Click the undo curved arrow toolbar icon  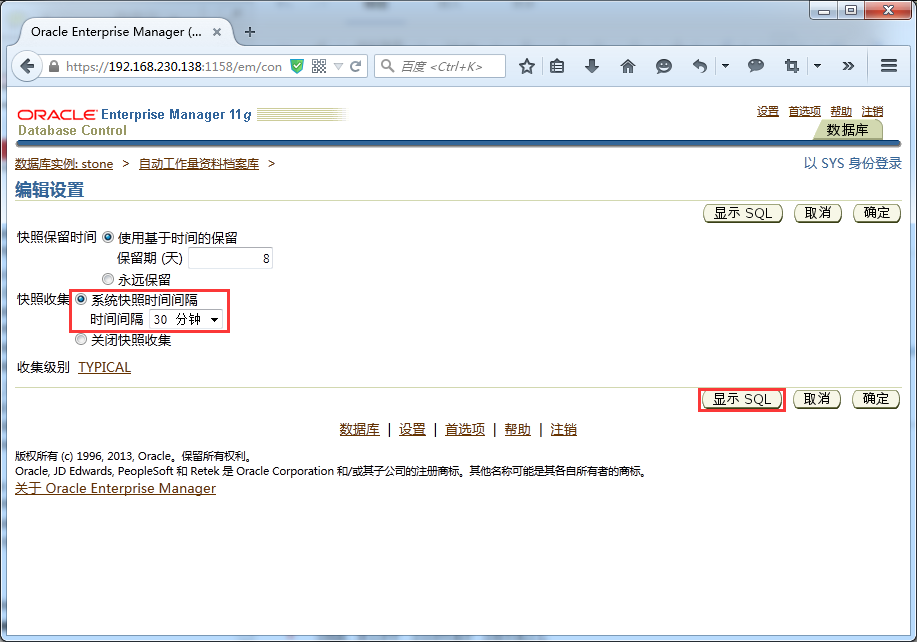tap(699, 66)
